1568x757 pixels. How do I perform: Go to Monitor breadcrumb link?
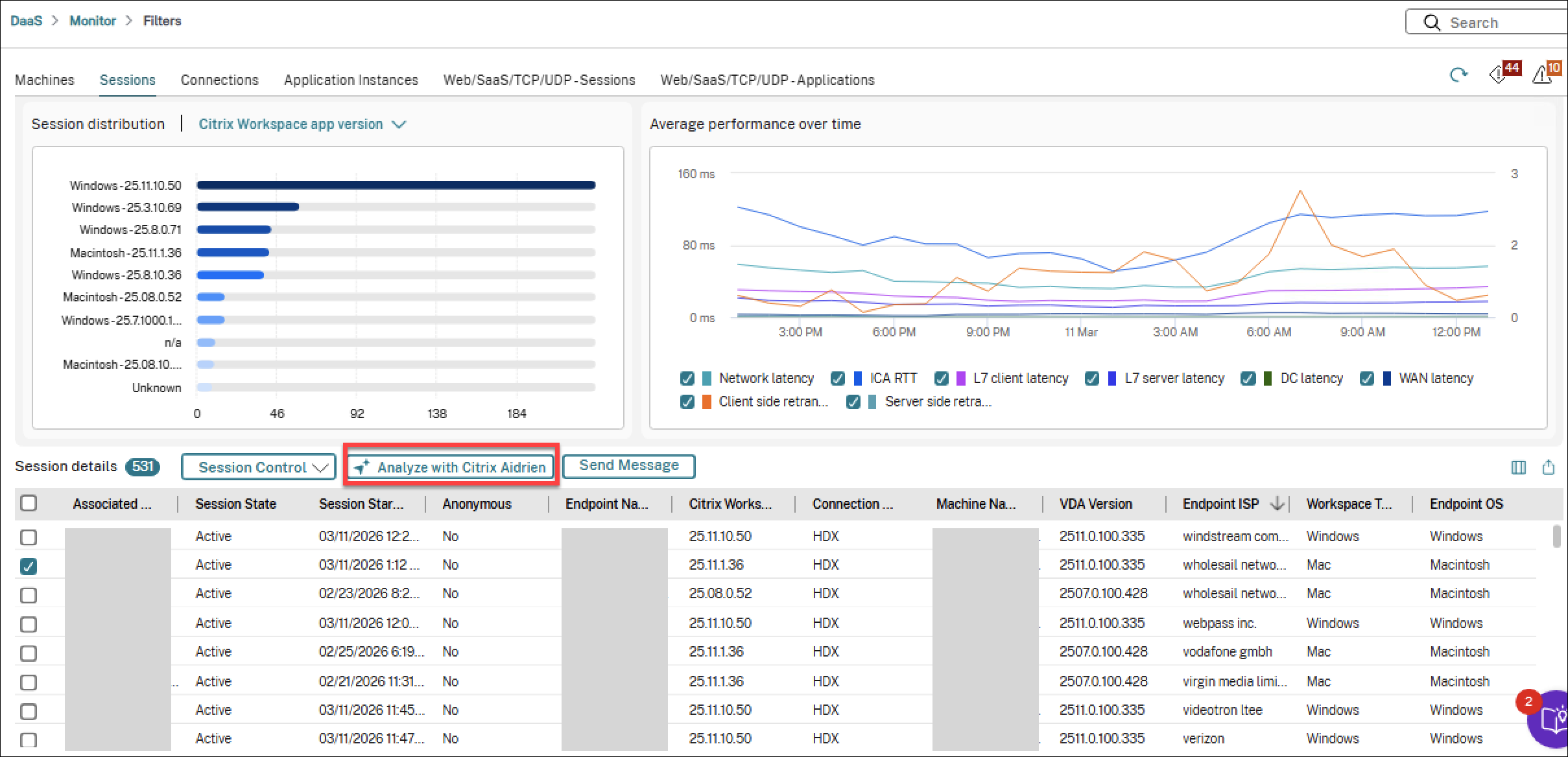(93, 21)
